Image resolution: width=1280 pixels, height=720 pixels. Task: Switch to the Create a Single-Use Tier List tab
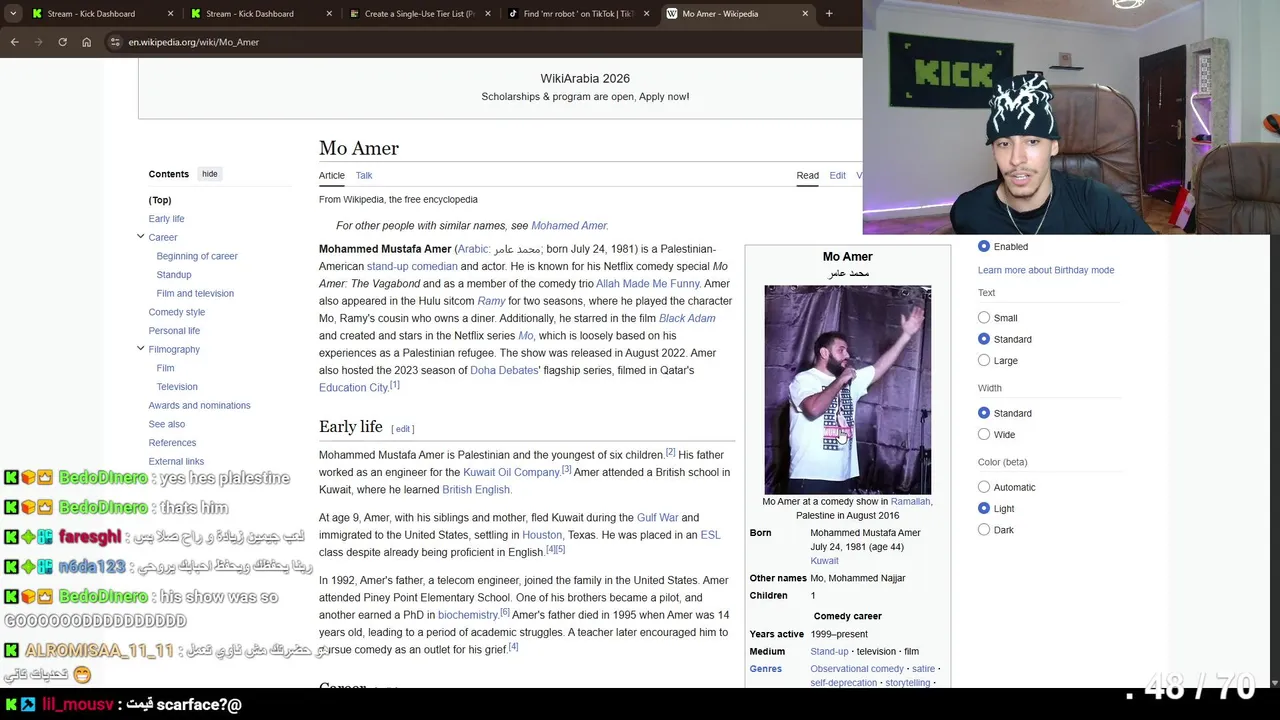[x=419, y=14]
